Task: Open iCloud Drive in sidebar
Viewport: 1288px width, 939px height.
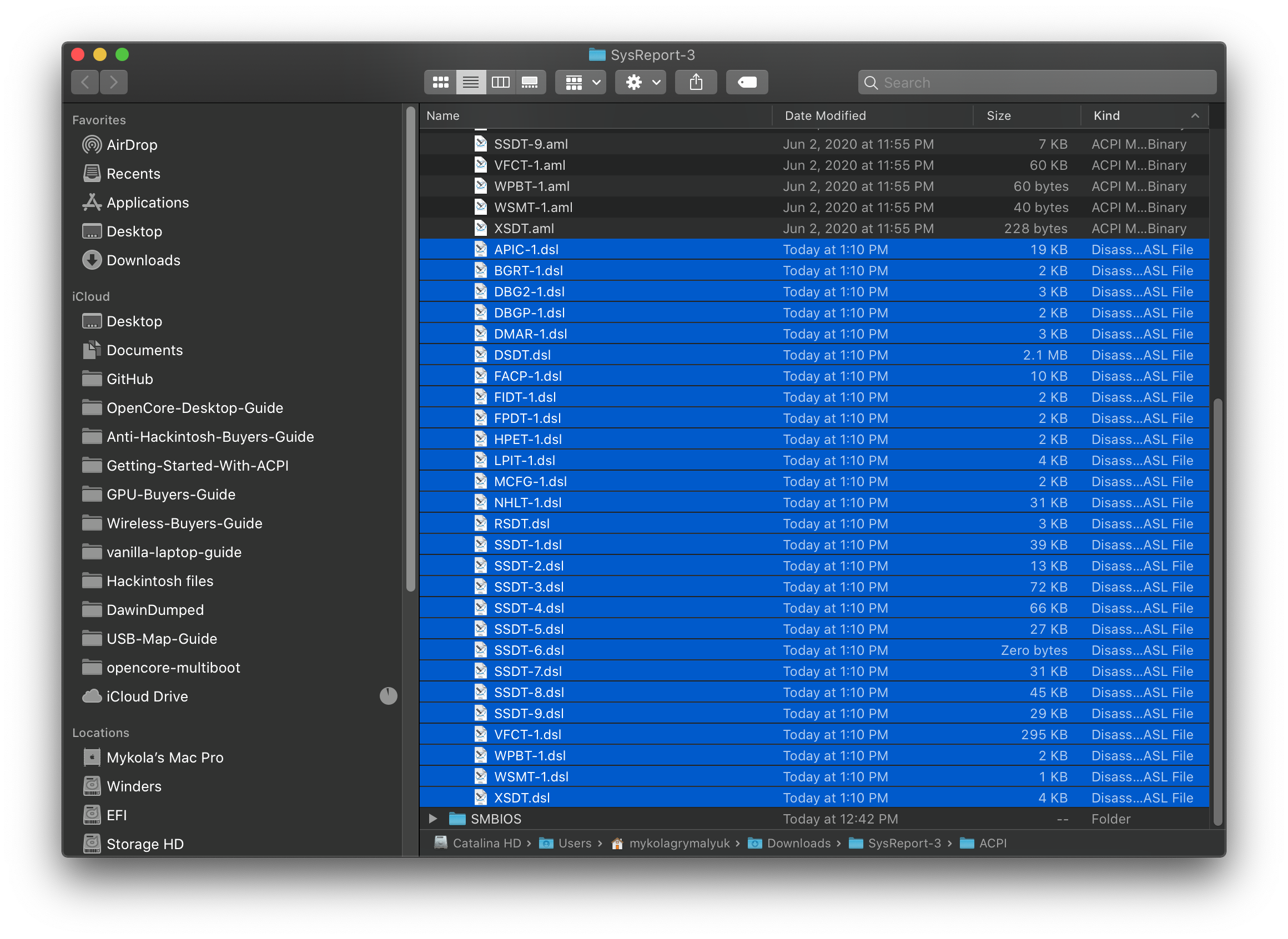Action: pyautogui.click(x=147, y=696)
